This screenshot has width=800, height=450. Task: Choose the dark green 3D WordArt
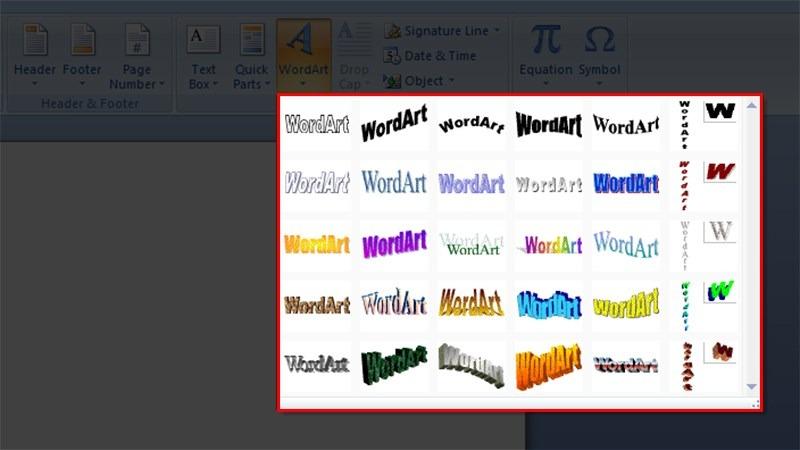[x=394, y=365]
